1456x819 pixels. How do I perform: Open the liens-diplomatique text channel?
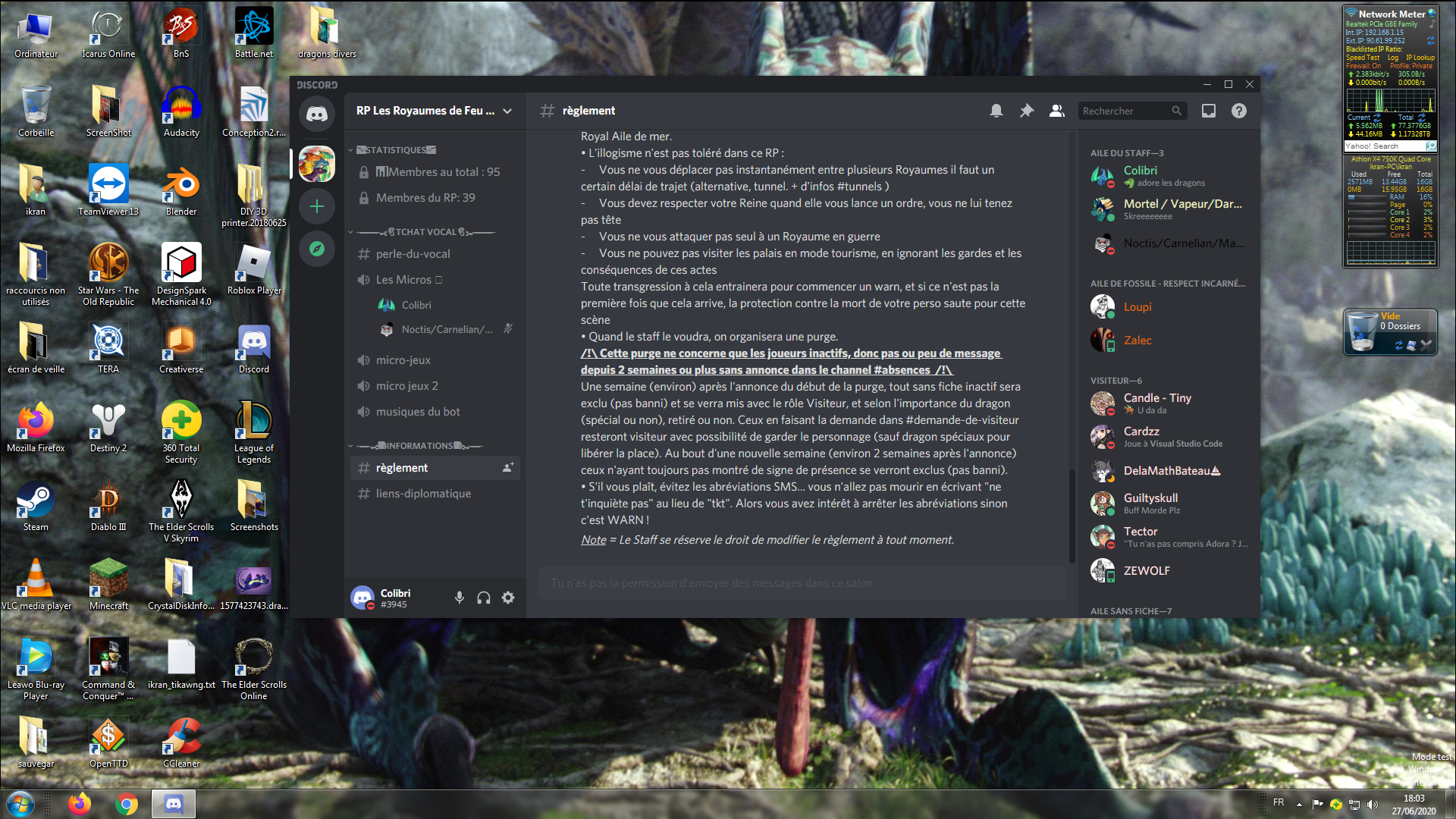[x=423, y=494]
